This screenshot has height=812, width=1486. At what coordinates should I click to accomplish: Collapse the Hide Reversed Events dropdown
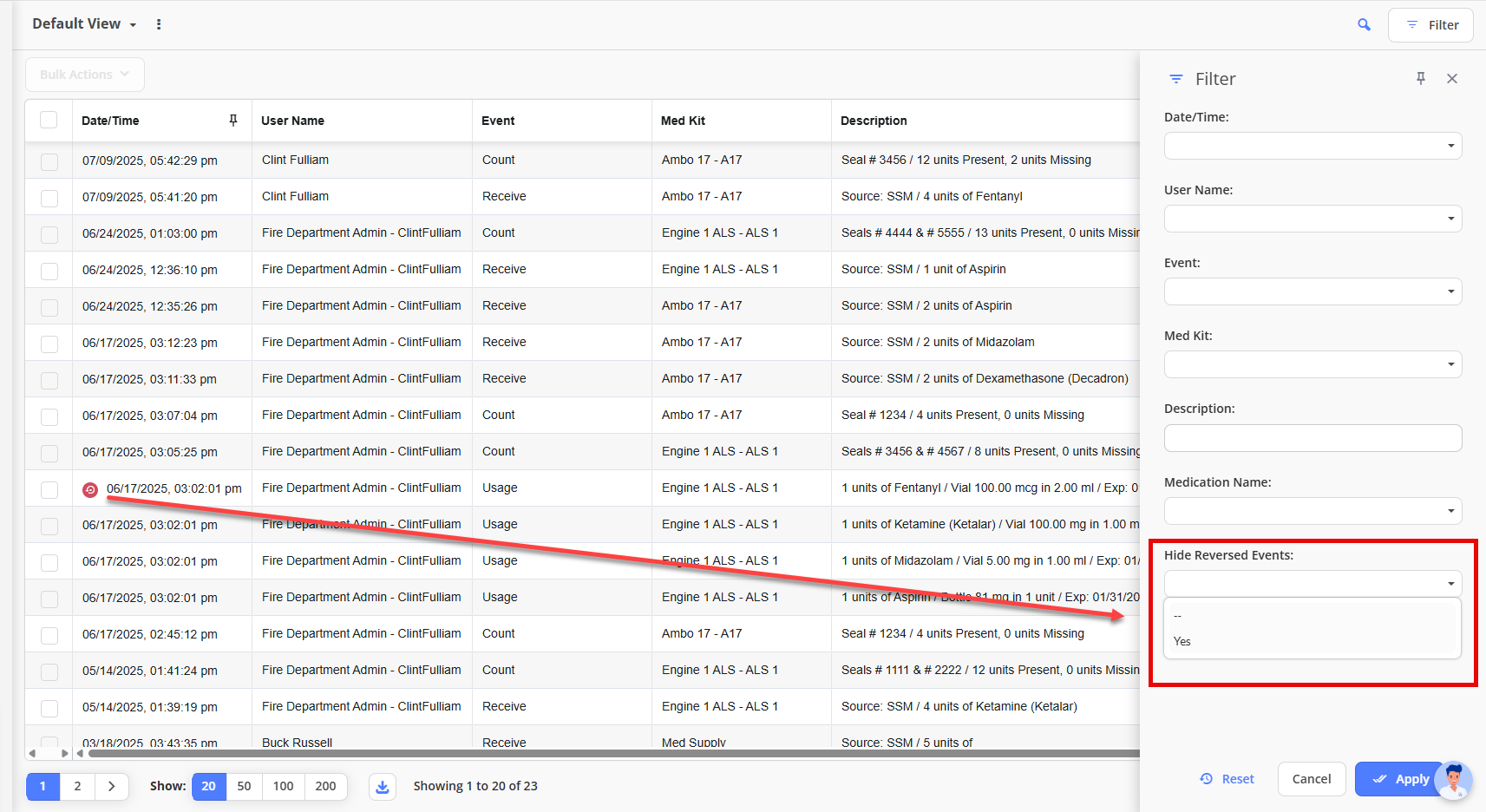click(x=1313, y=584)
